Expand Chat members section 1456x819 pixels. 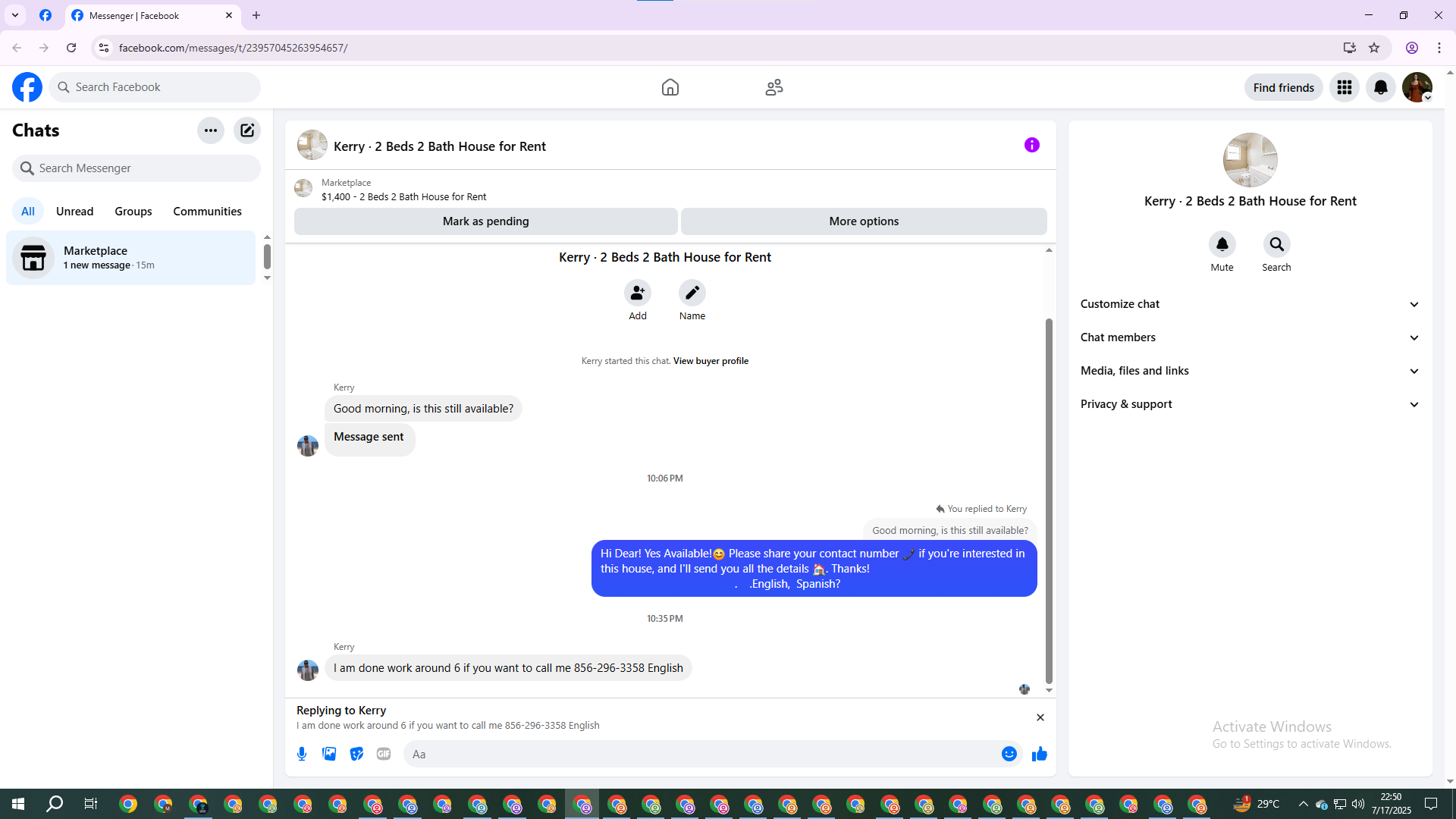tap(1250, 337)
